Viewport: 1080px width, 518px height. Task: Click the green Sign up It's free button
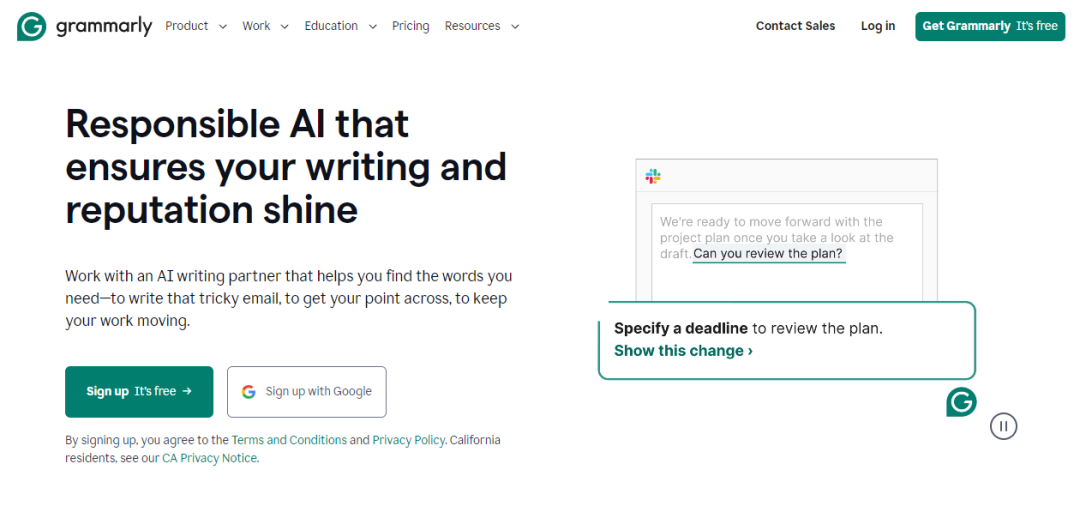(x=139, y=392)
